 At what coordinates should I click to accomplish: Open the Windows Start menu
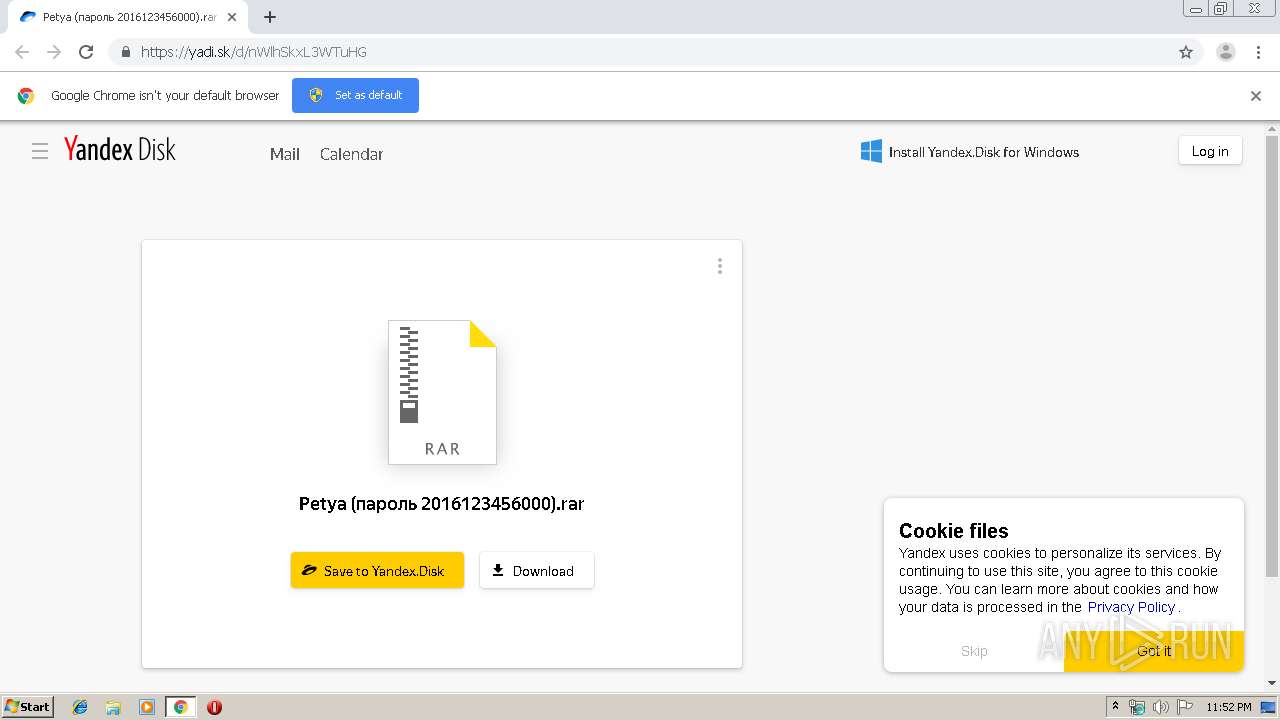[28, 706]
